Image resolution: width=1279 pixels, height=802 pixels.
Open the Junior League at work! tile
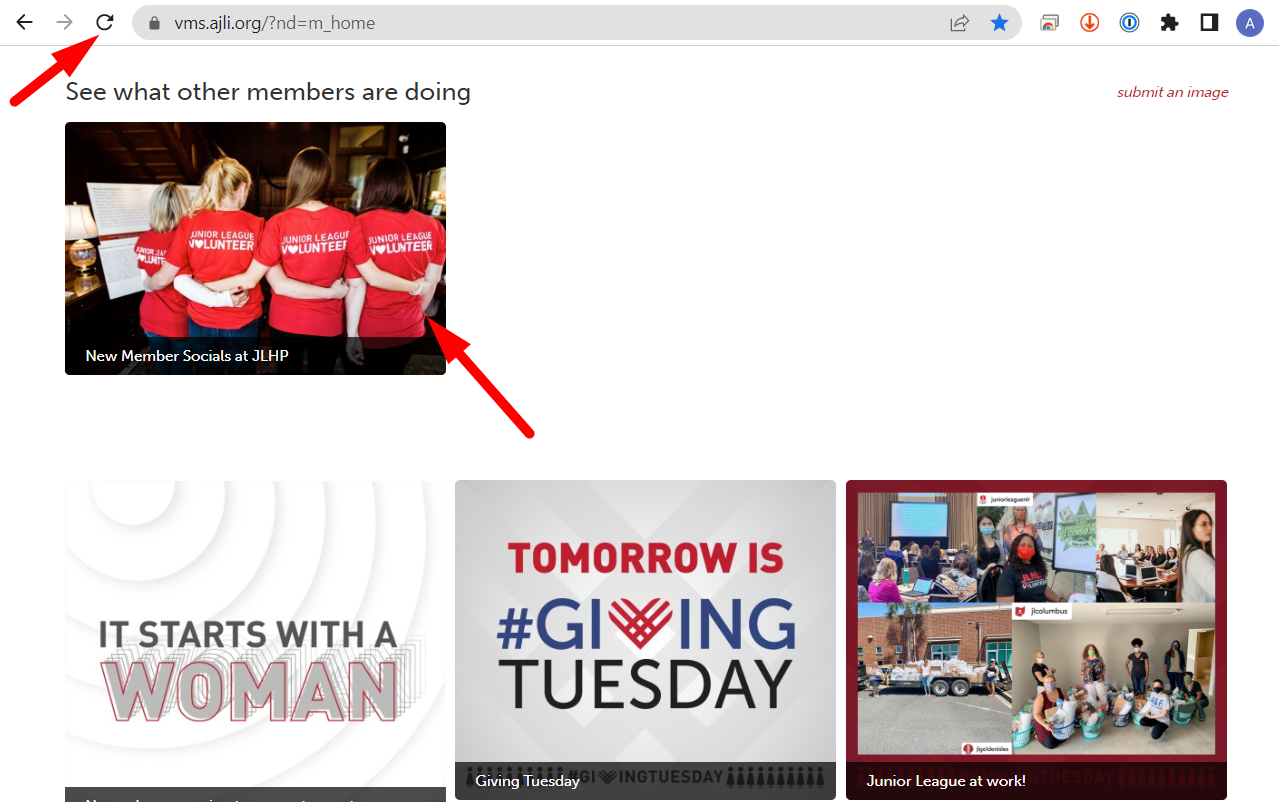[1036, 640]
